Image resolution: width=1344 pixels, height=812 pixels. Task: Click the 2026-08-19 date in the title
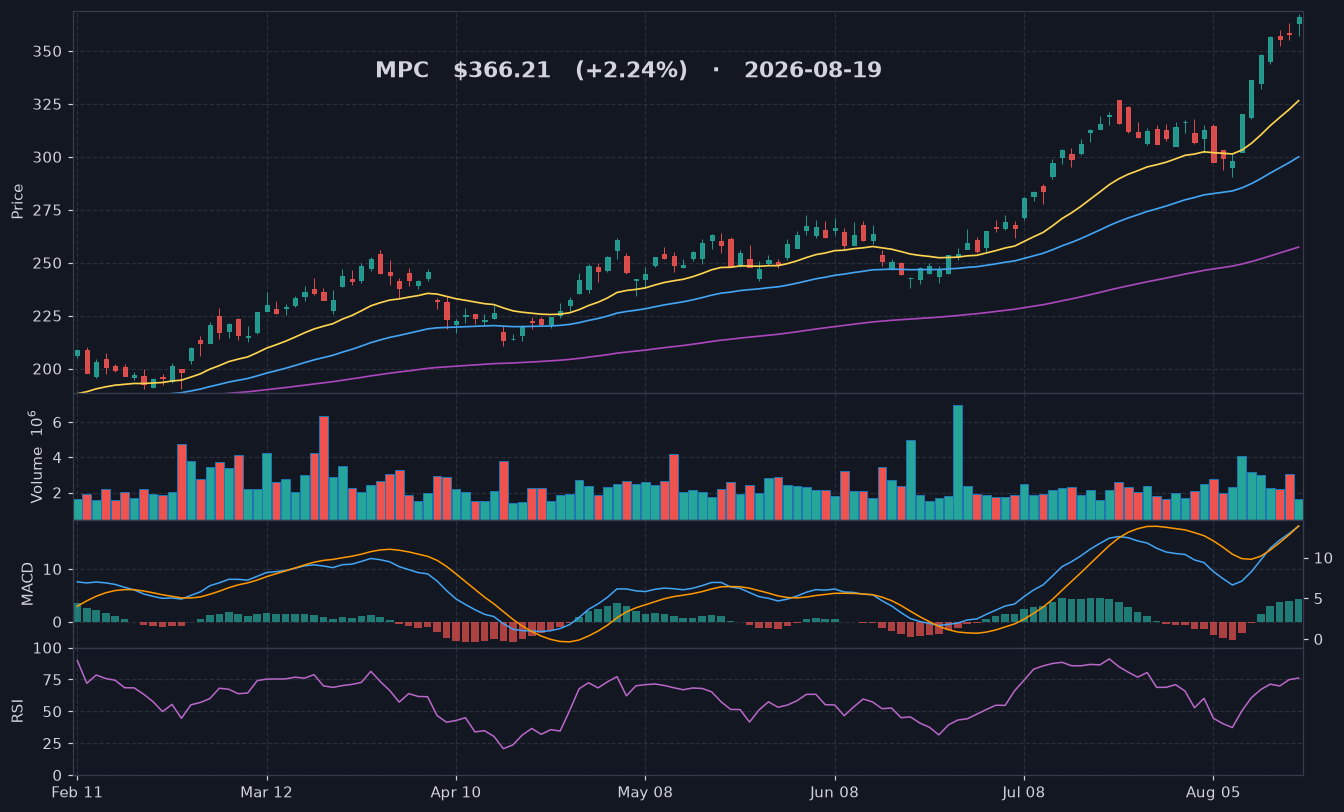[x=813, y=70]
